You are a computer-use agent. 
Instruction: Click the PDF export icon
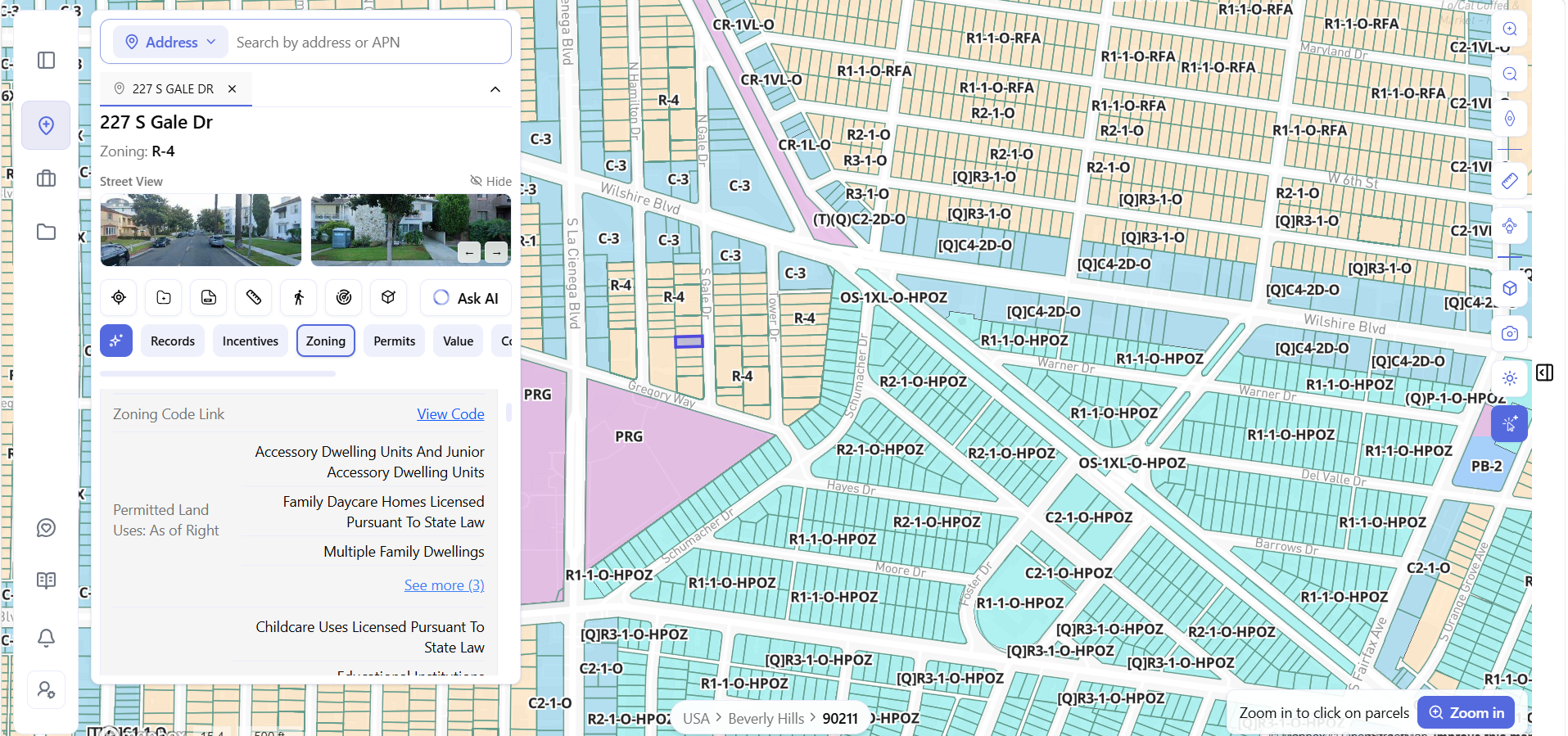[209, 298]
